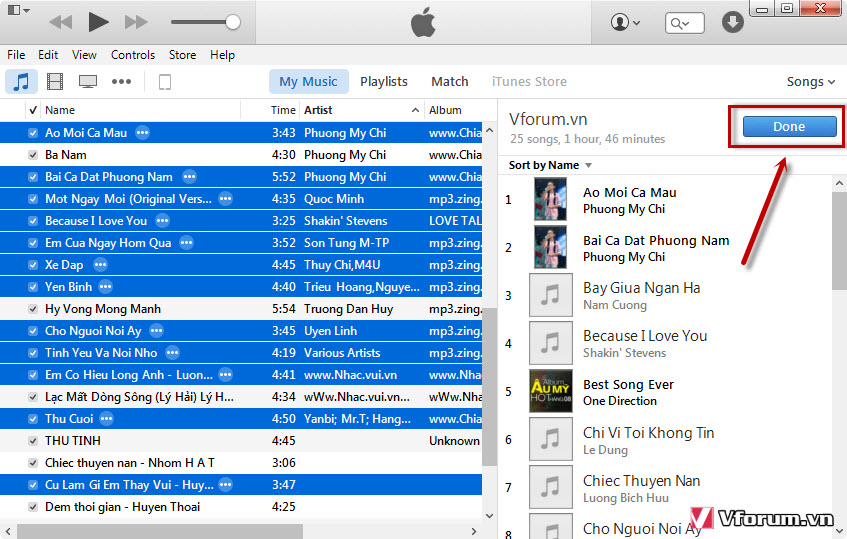Click the Best Song Ever album artwork

550,391
